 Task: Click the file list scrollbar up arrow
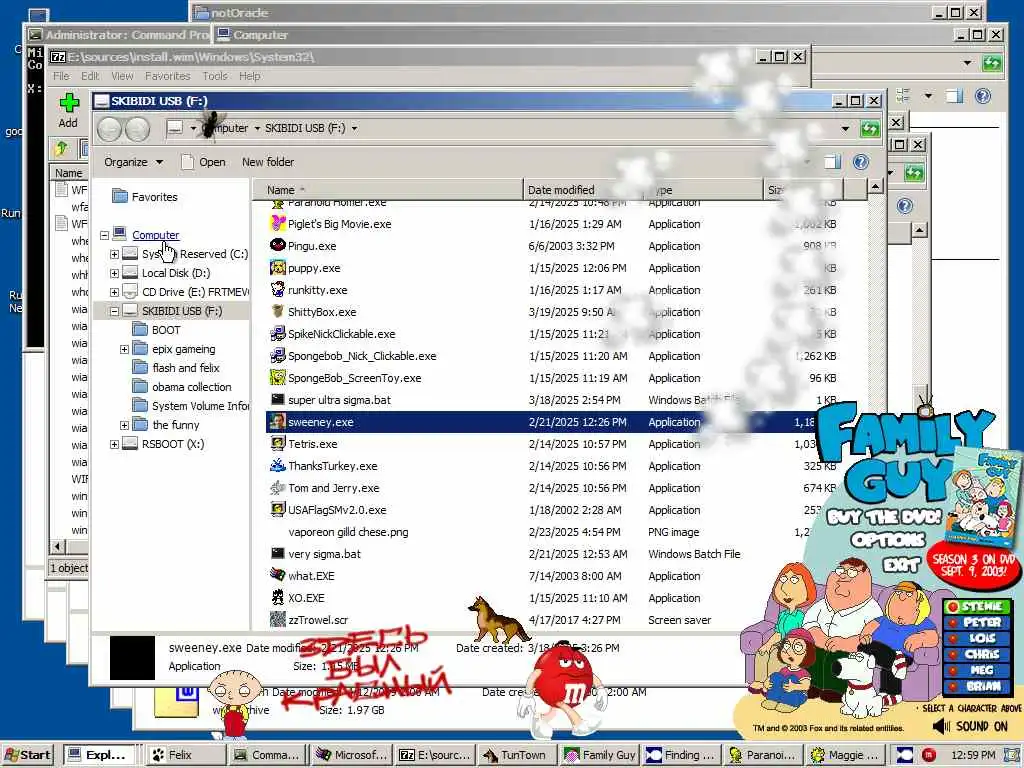875,187
